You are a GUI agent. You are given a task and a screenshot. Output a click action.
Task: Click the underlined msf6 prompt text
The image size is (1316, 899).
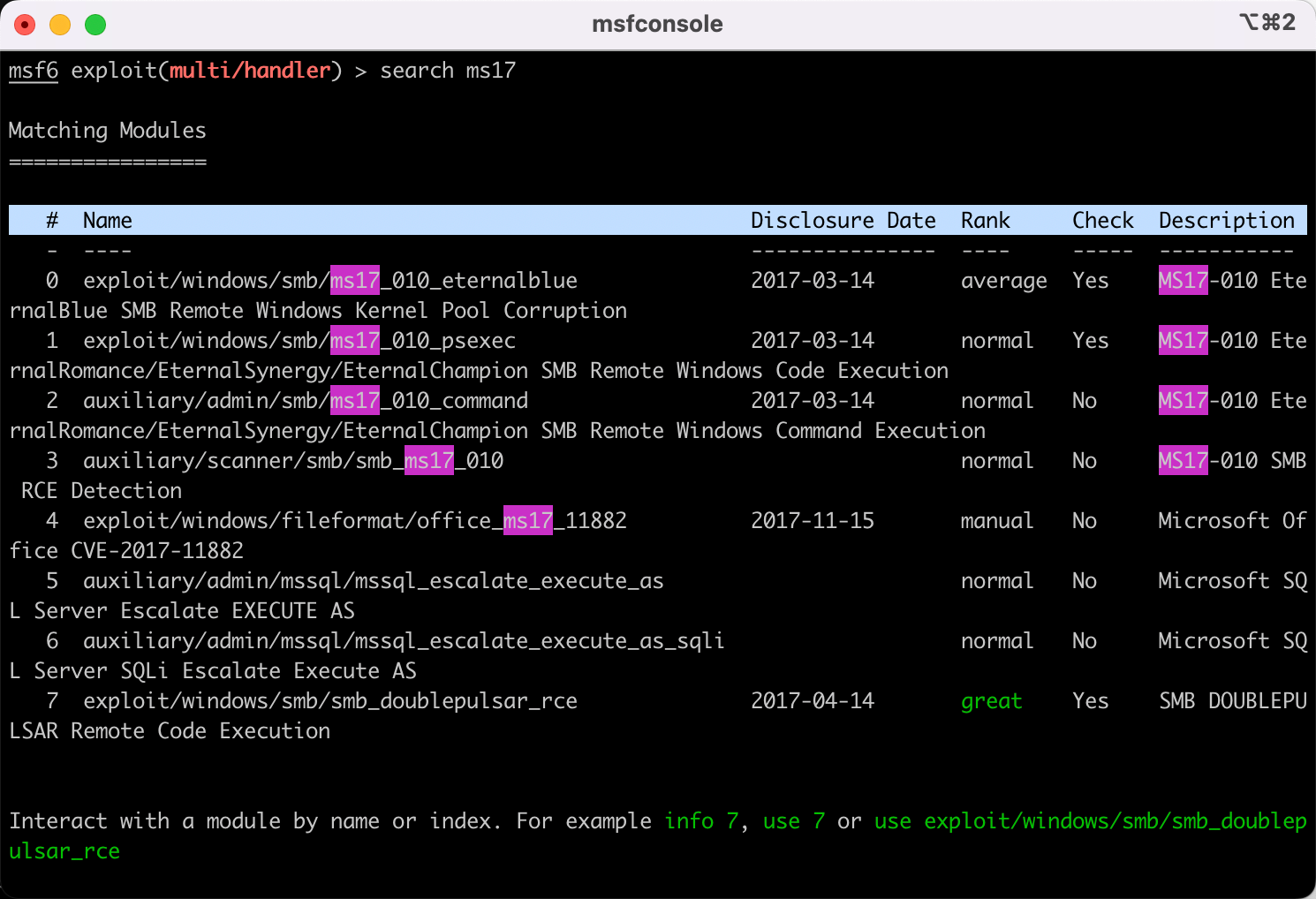tap(34, 71)
